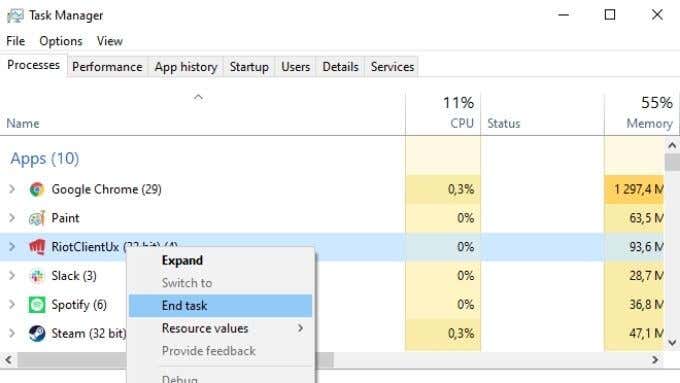The height and width of the screenshot is (383, 680).
Task: Expand the Google Chrome process group
Action: 12,189
